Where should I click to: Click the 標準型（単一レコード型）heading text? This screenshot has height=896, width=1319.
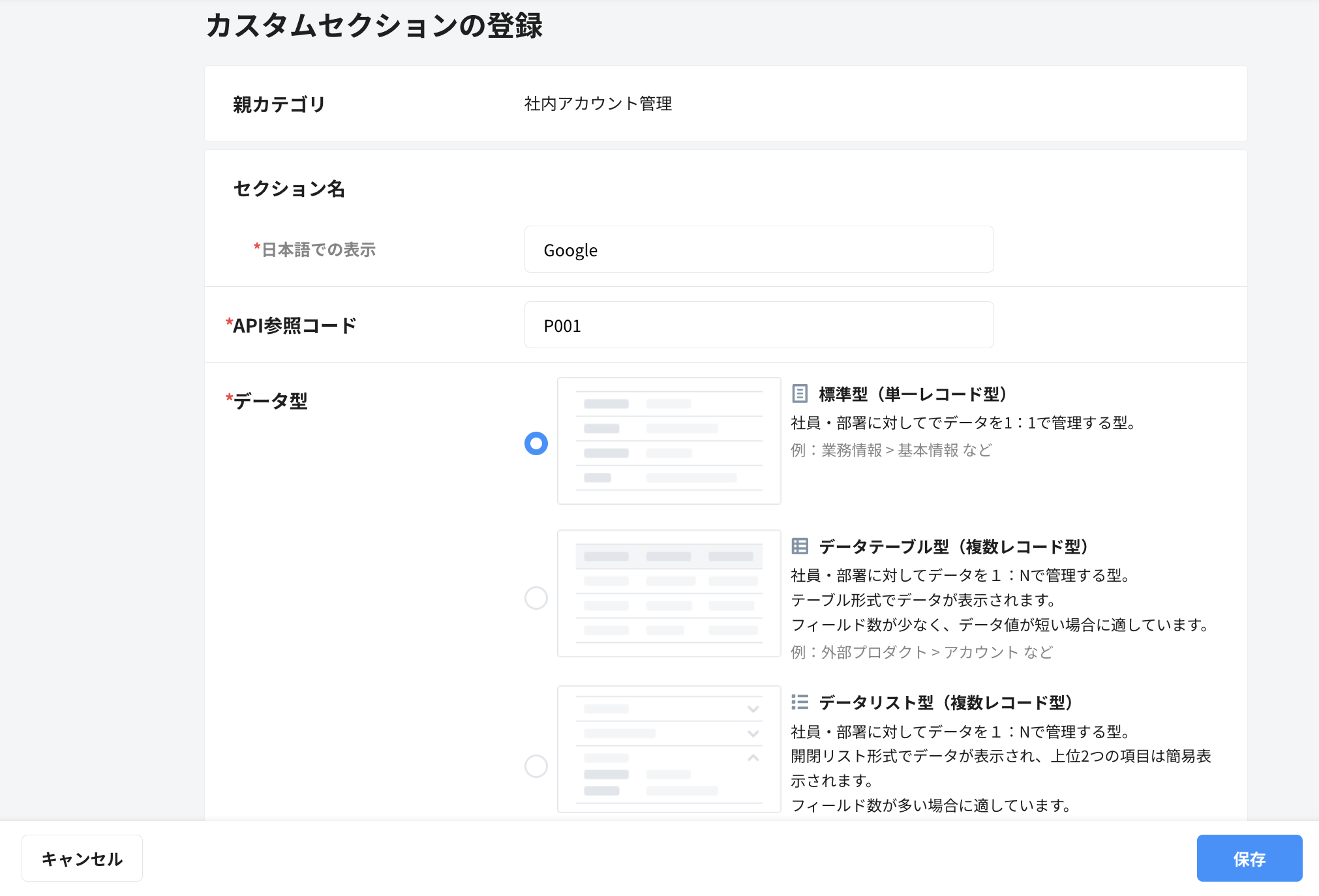pyautogui.click(x=913, y=394)
